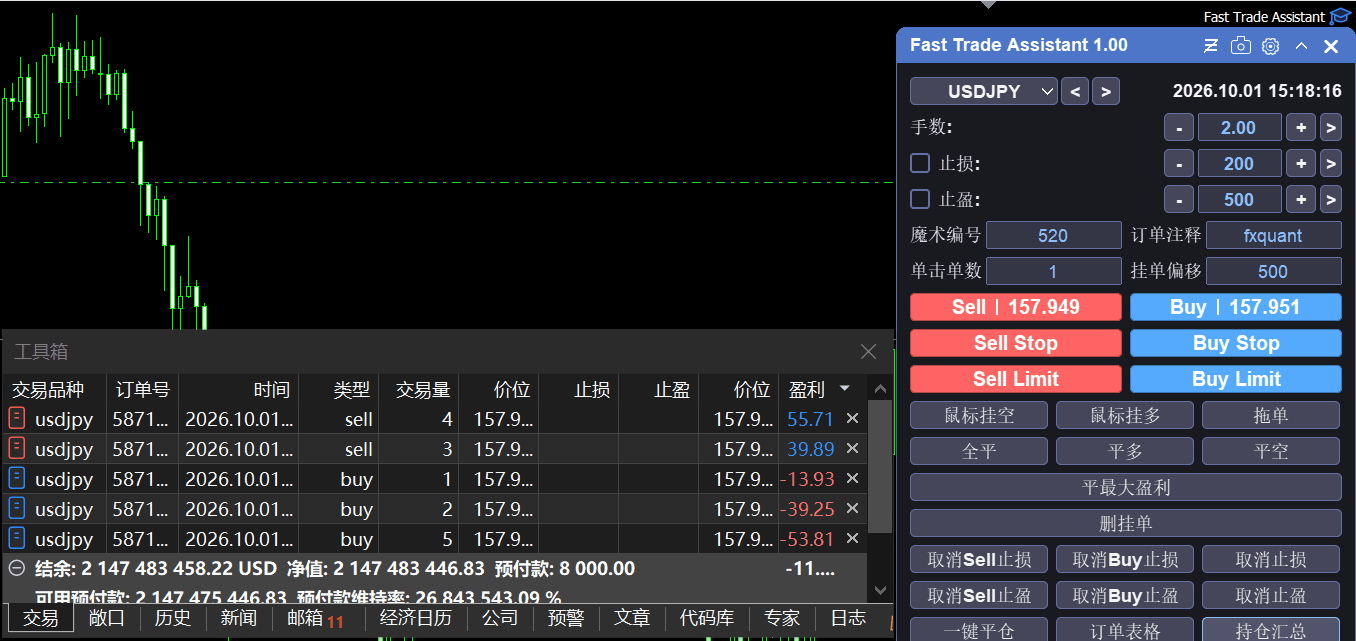The height and width of the screenshot is (641, 1356).
Task: Click 持仓汇总 button
Action: coord(1271,630)
